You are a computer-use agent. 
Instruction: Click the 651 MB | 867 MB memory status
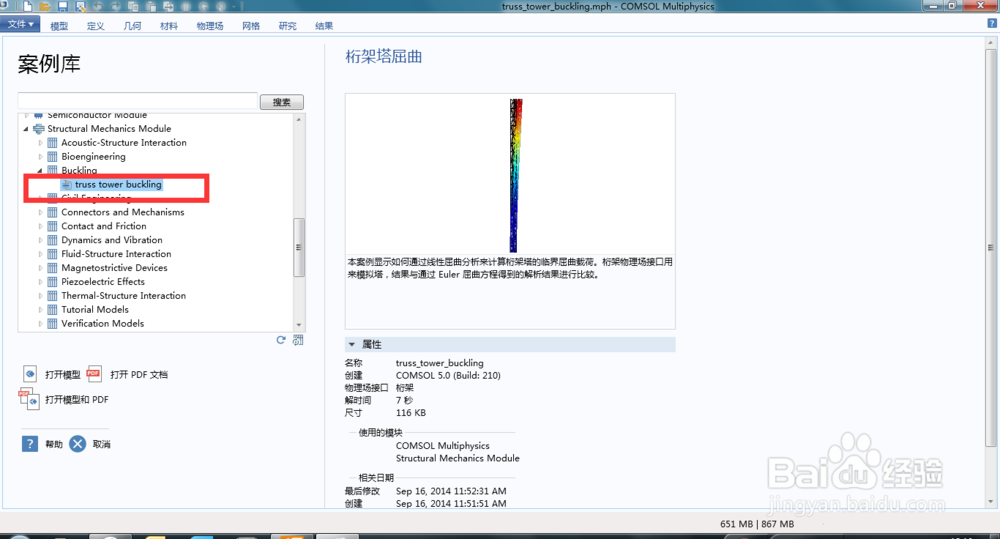coord(757,524)
